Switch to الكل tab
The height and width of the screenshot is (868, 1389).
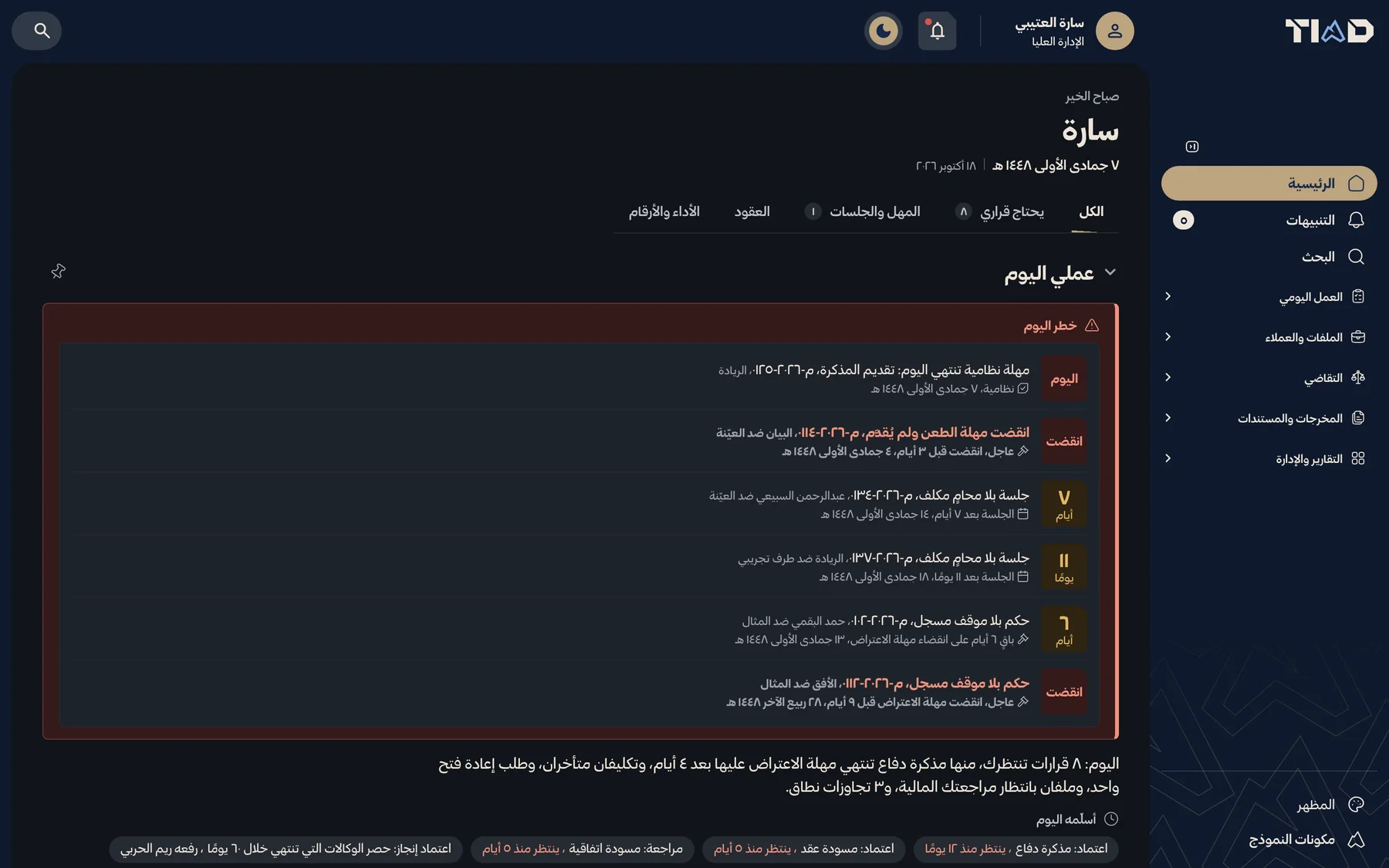pos(1091,211)
